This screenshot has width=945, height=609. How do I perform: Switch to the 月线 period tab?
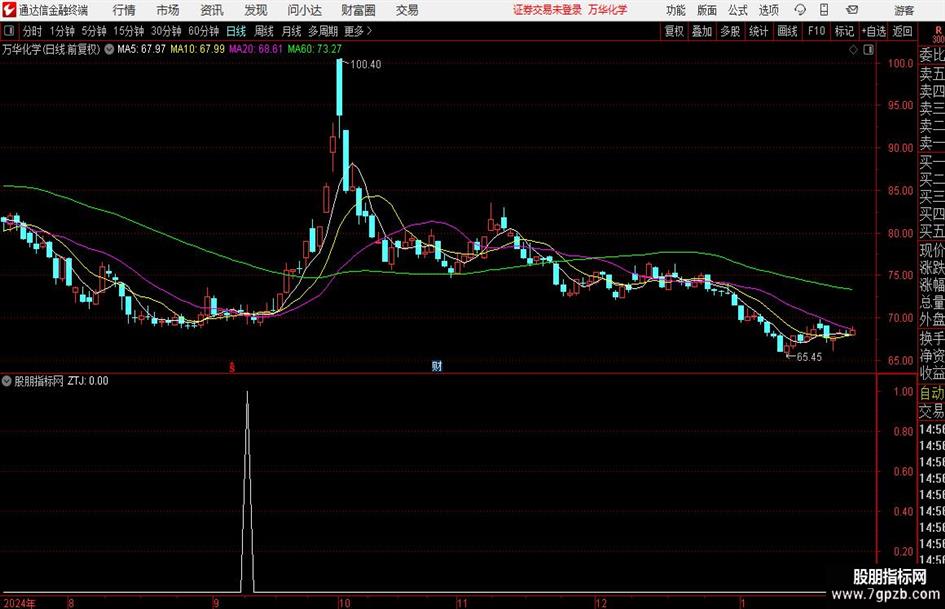291,31
